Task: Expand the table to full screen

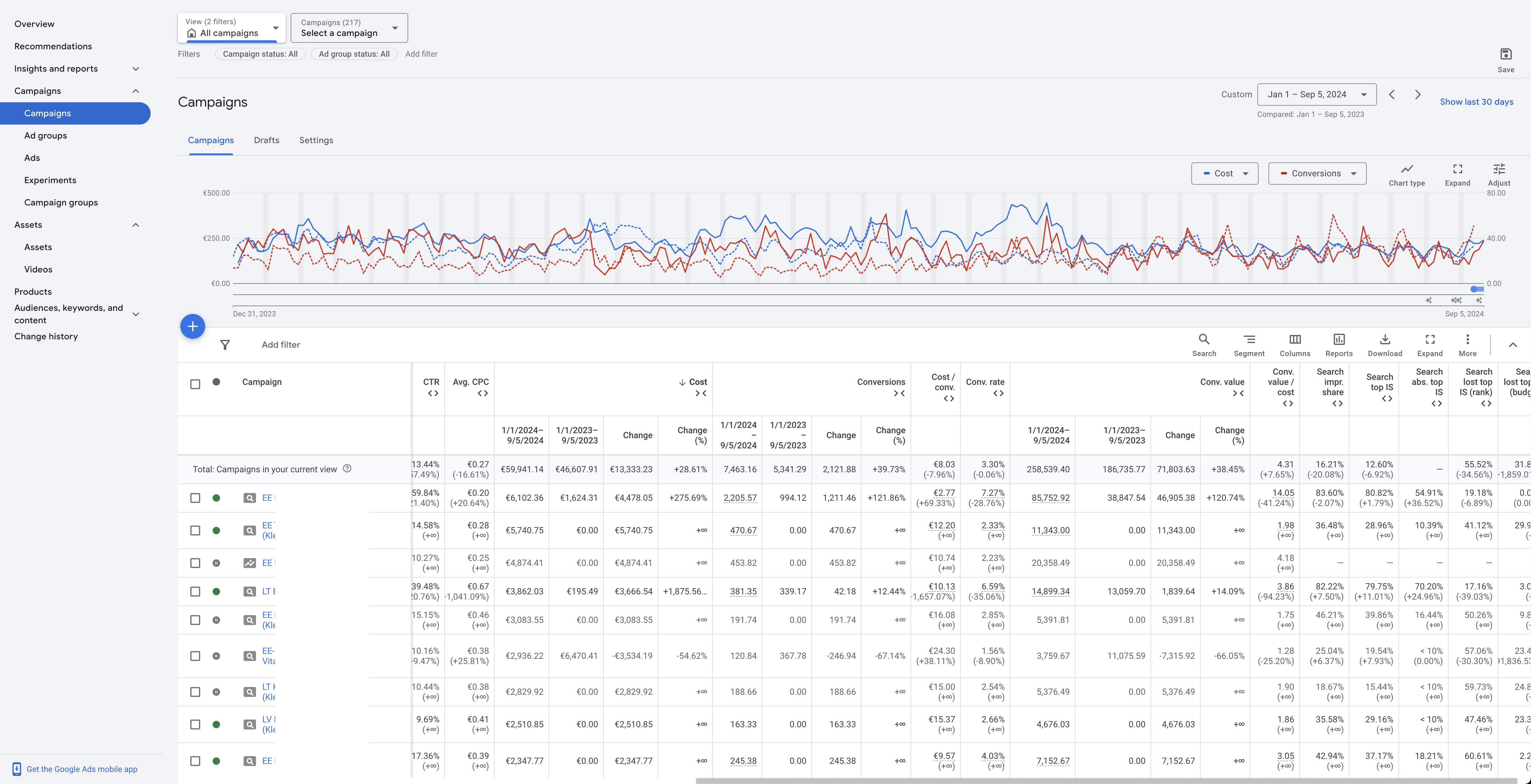Action: [1429, 345]
